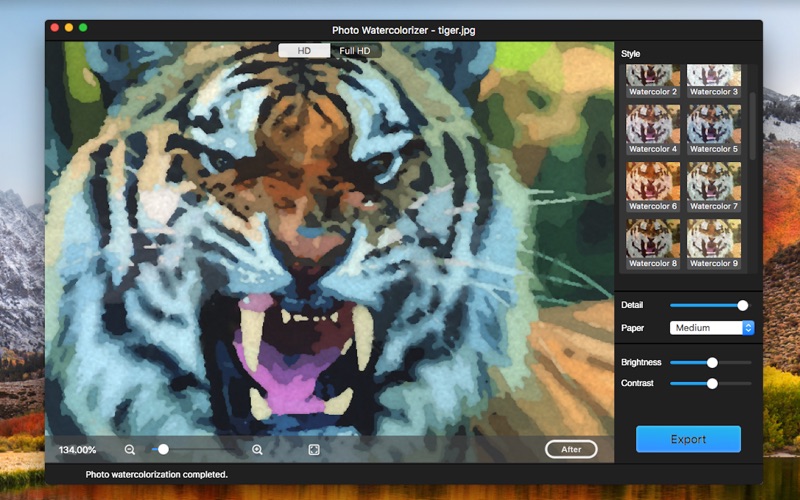Select the Watercolor 2 style thumbnail
The height and width of the screenshot is (500, 800).
tap(653, 78)
